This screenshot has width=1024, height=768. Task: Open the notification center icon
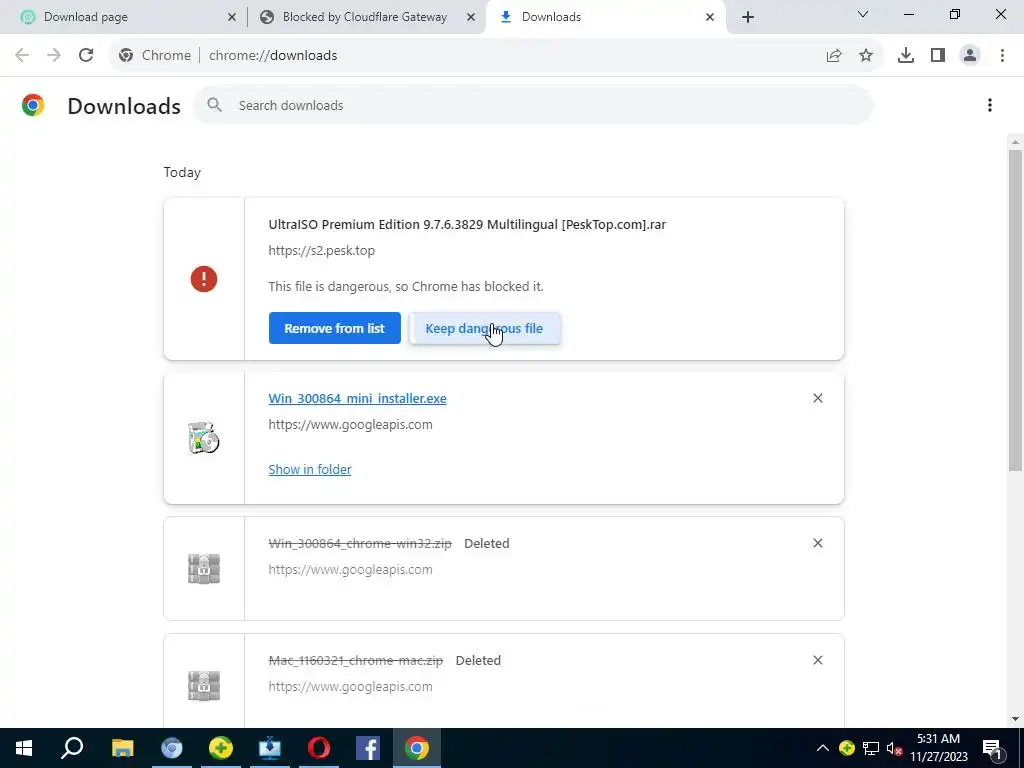pyautogui.click(x=993, y=749)
